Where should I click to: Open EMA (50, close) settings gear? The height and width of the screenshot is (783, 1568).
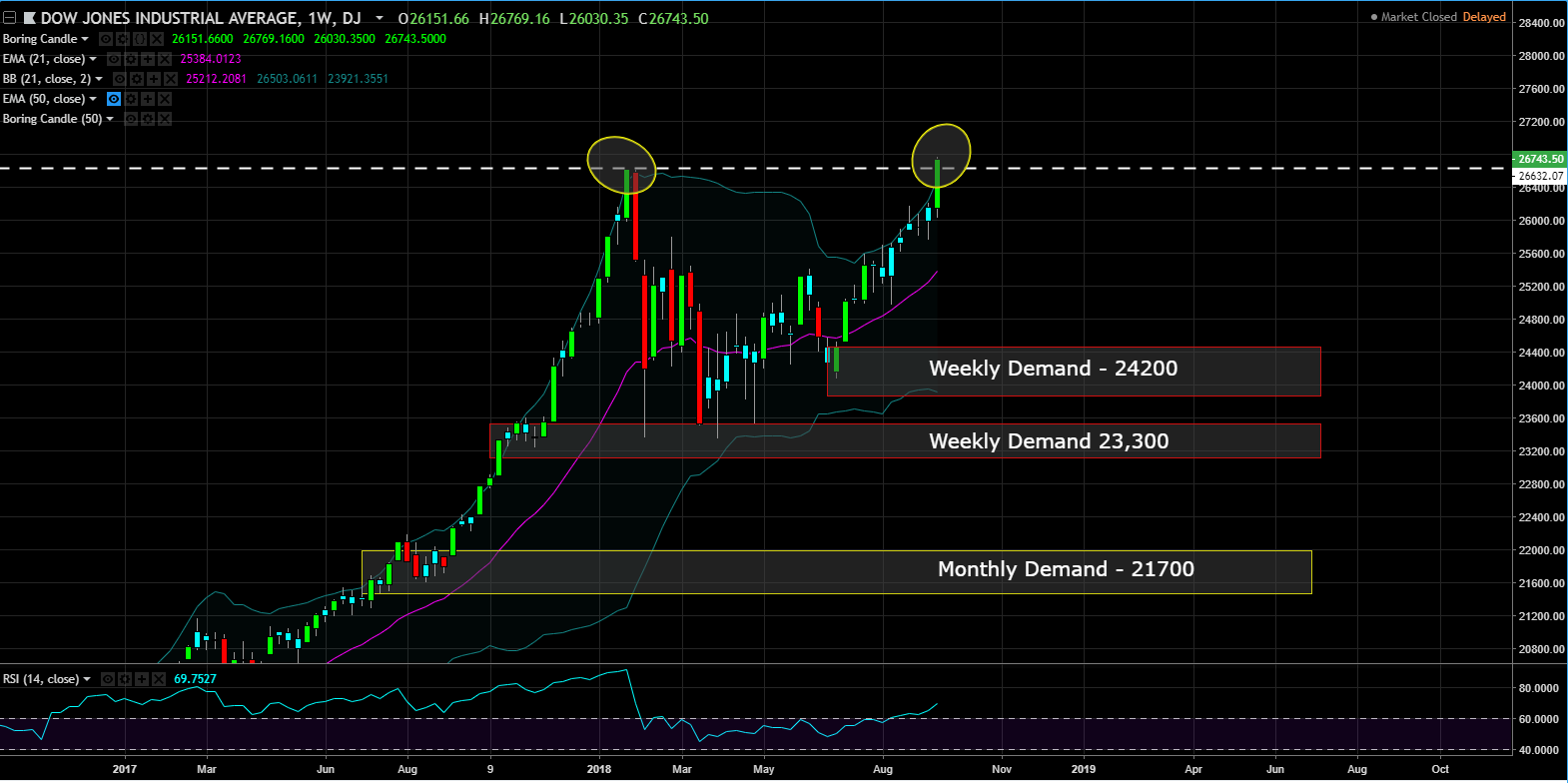coord(131,99)
